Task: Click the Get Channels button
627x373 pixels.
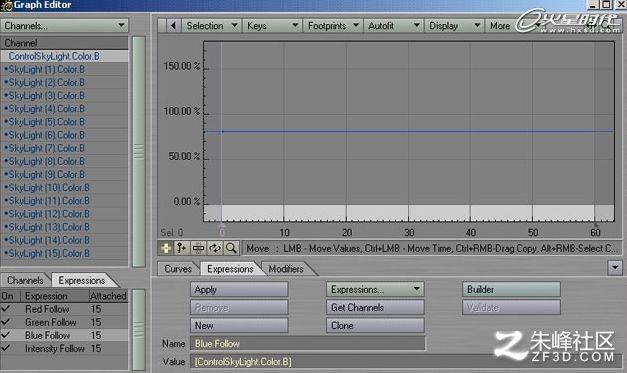Action: pyautogui.click(x=375, y=307)
